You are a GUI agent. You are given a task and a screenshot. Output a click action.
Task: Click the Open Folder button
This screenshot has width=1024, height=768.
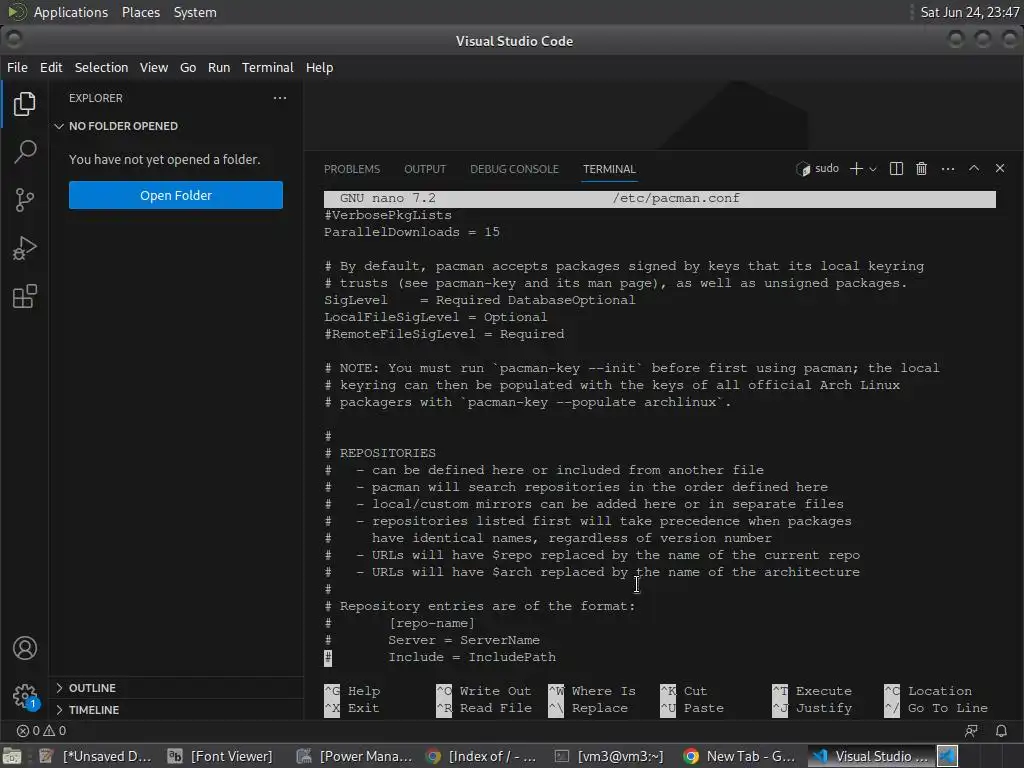pyautogui.click(x=176, y=195)
